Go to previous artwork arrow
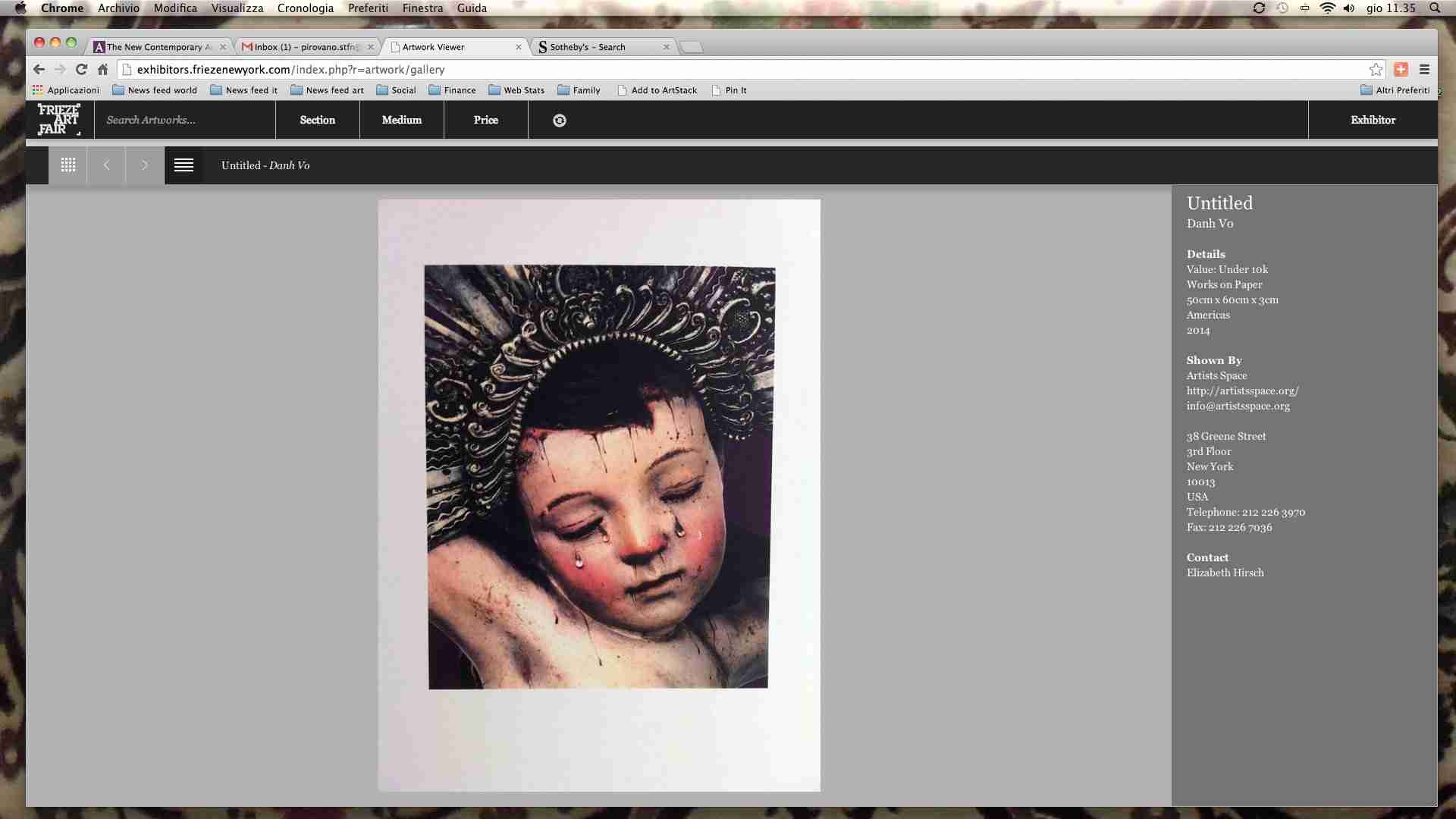The height and width of the screenshot is (819, 1456). pos(106,165)
